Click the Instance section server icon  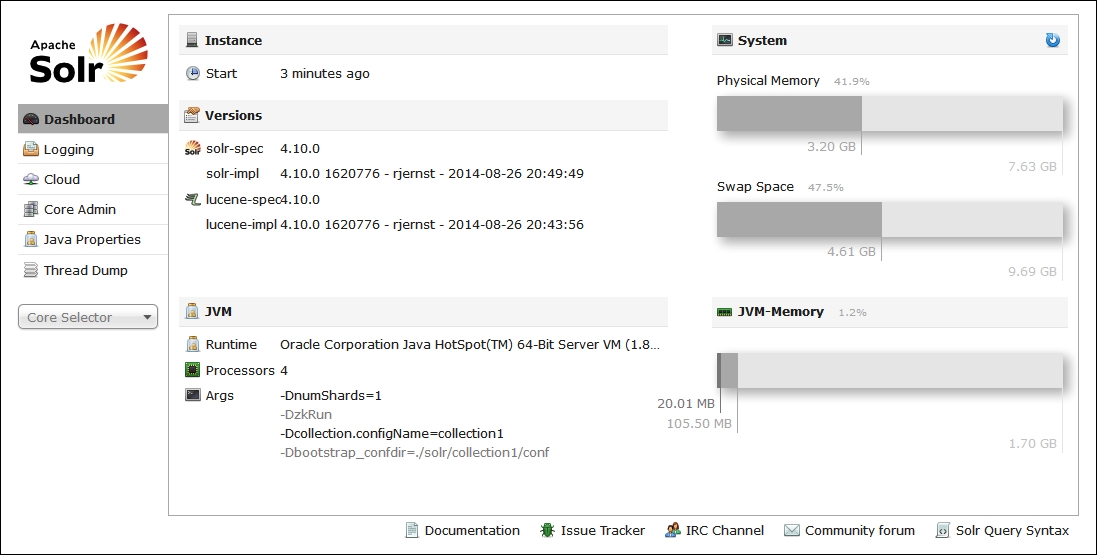(192, 41)
